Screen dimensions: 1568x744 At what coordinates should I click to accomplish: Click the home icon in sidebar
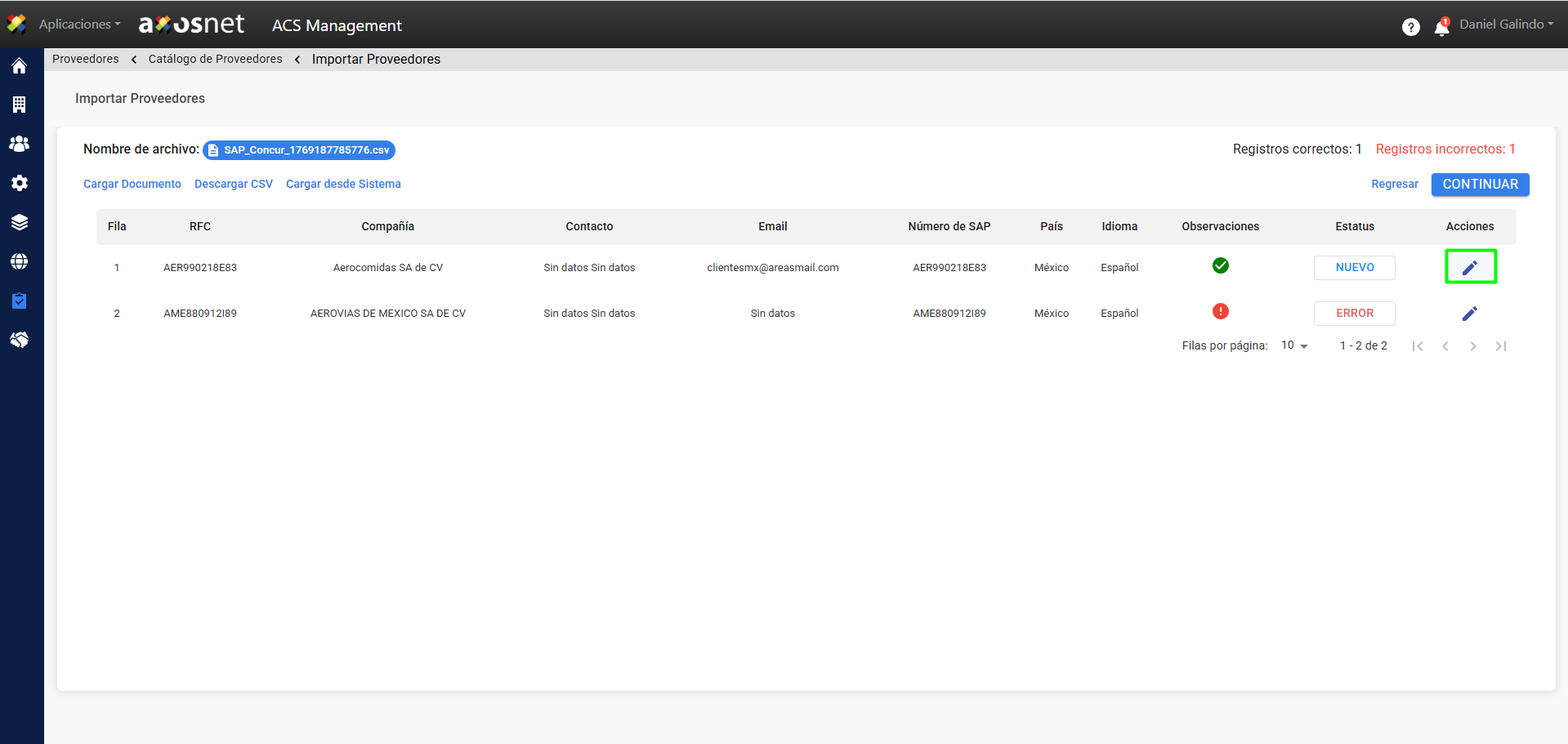[x=20, y=66]
